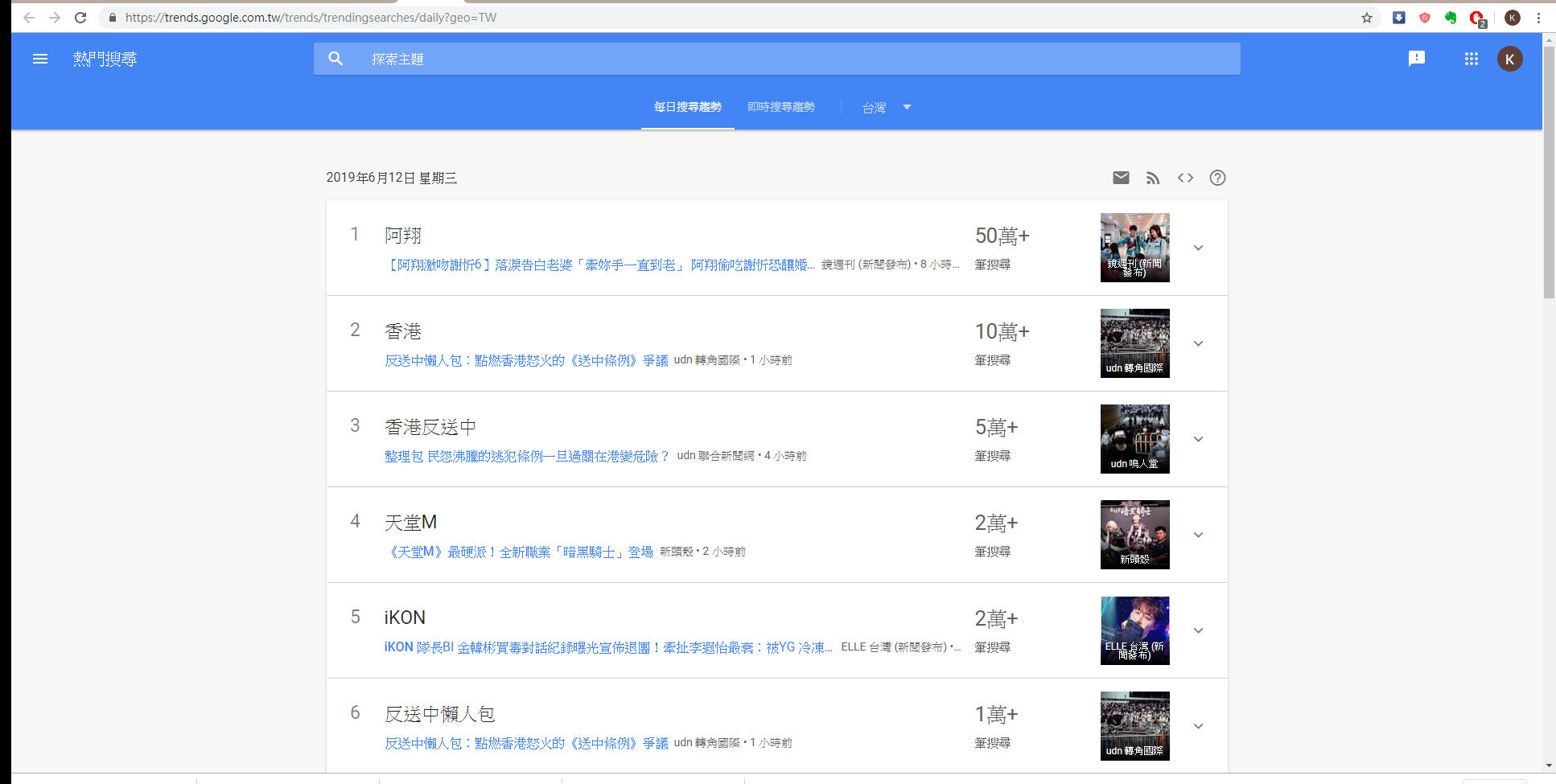Open the 整理包 民怨沸騰 article link
The height and width of the screenshot is (784, 1556).
(527, 456)
